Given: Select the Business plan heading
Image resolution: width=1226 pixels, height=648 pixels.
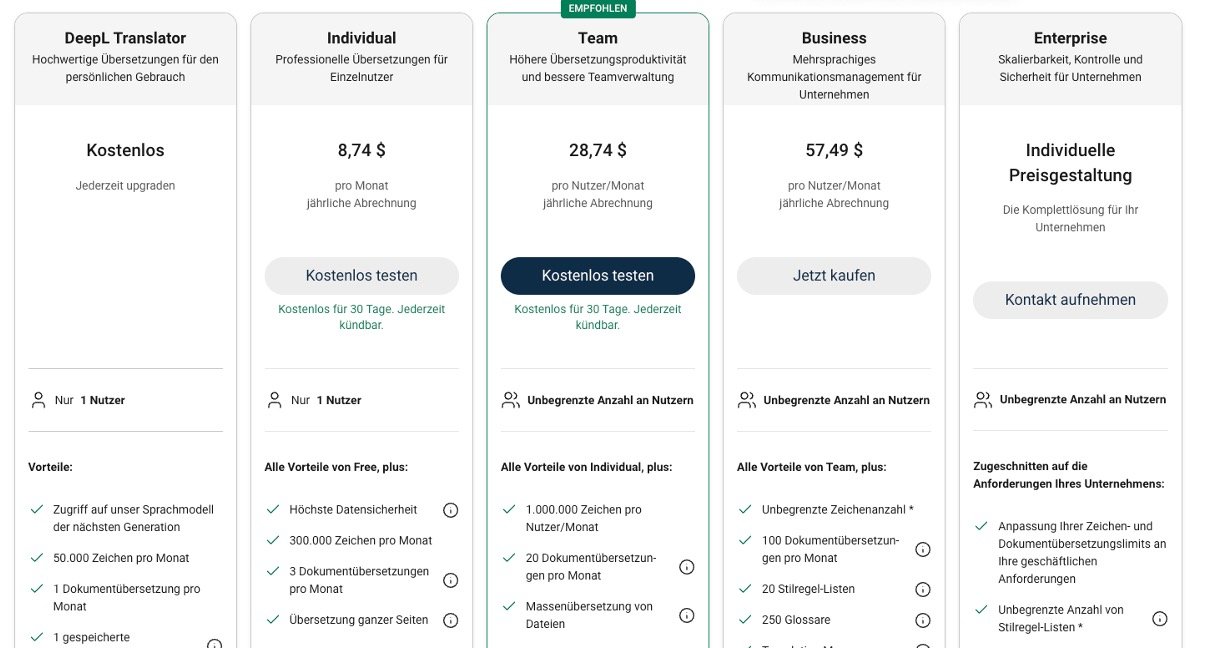Looking at the screenshot, I should pyautogui.click(x=833, y=38).
